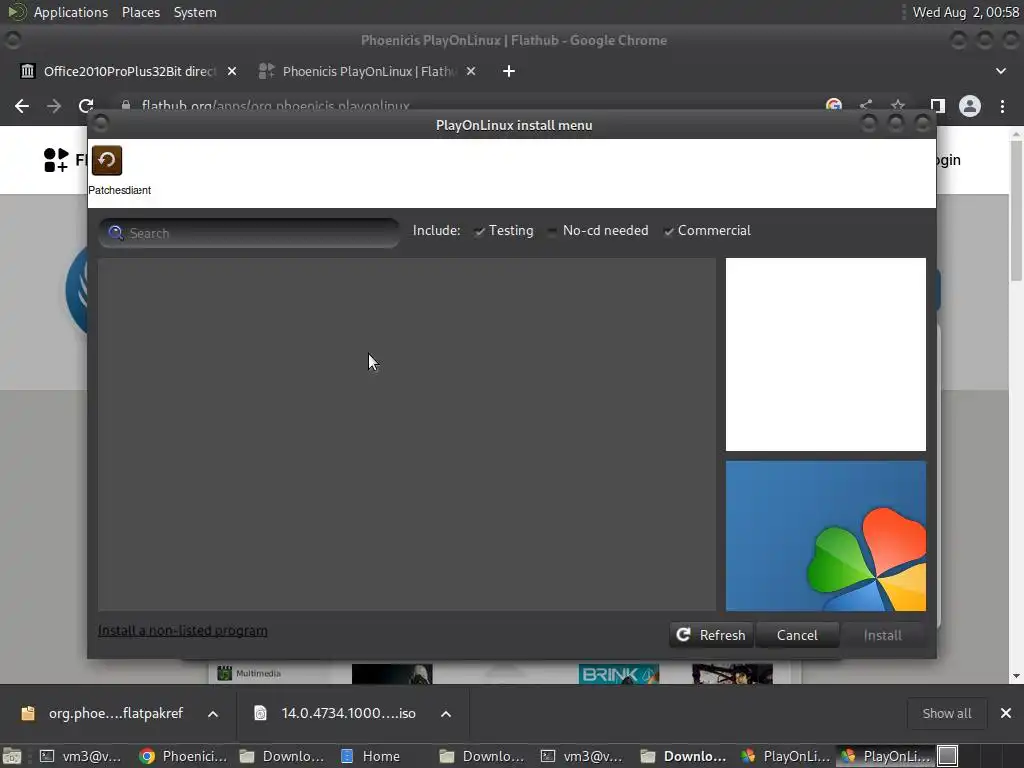The height and width of the screenshot is (768, 1024).
Task: Click the PlayOnLinux clover logo image
Action: 825,536
